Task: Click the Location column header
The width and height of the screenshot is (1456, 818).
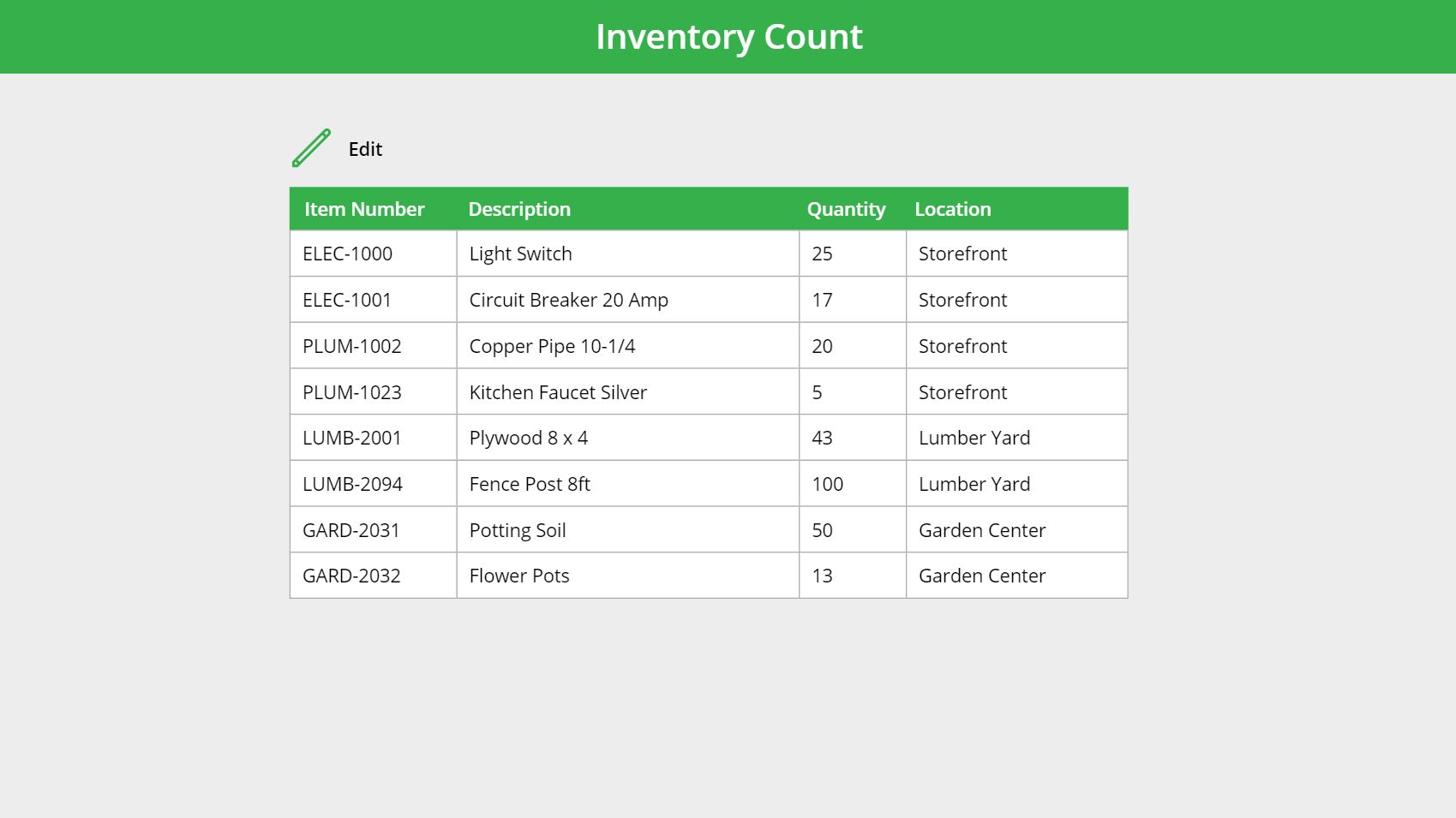Action: coord(953,208)
